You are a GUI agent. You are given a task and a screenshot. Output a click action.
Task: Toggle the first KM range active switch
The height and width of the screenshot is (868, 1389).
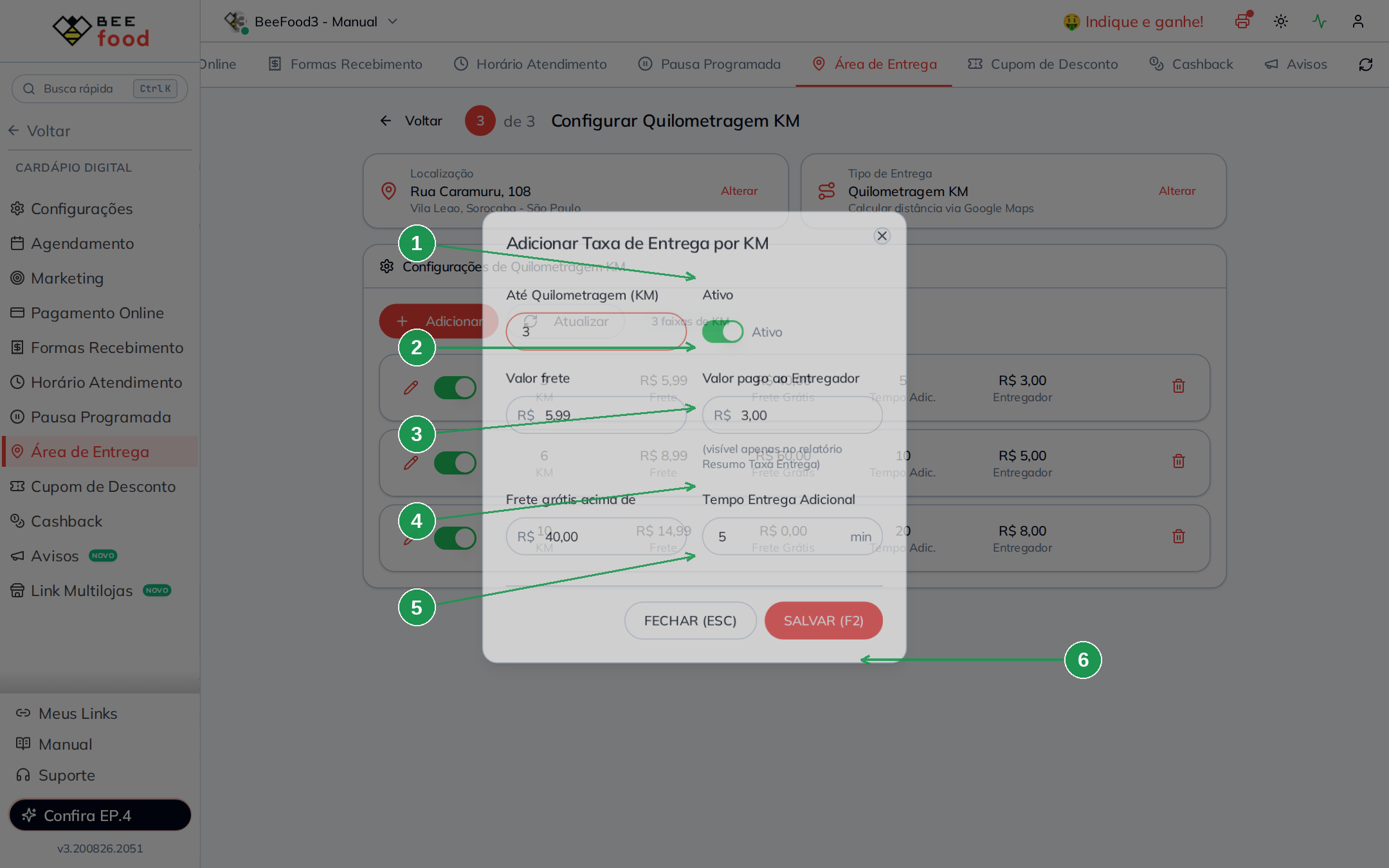click(x=455, y=388)
